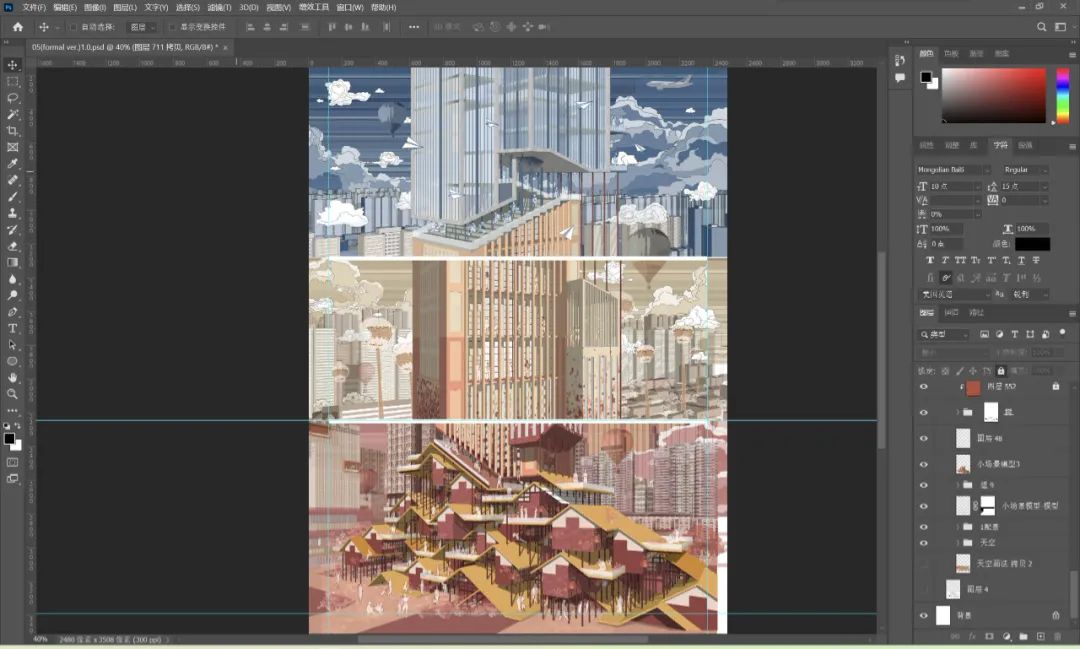Select the Hand tool
This screenshot has width=1080, height=649.
pos(12,378)
